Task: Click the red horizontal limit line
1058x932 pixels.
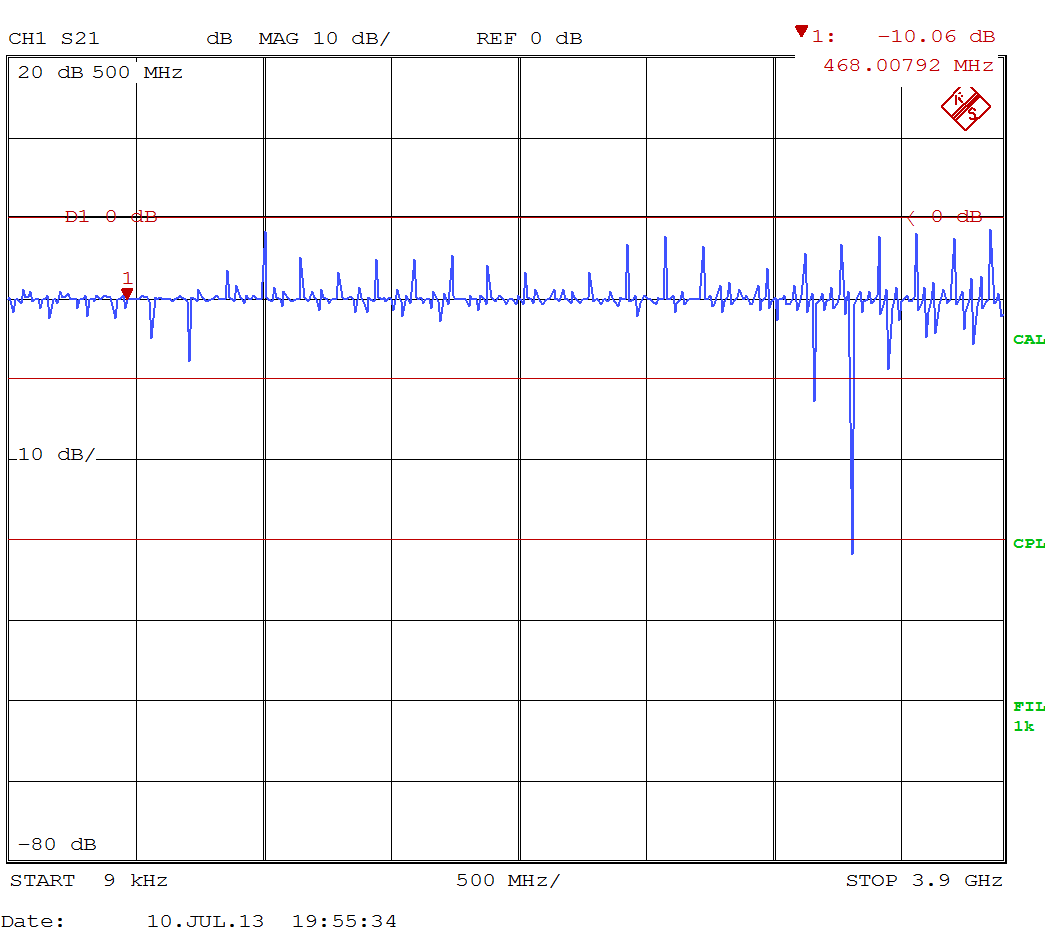Action: 500,379
